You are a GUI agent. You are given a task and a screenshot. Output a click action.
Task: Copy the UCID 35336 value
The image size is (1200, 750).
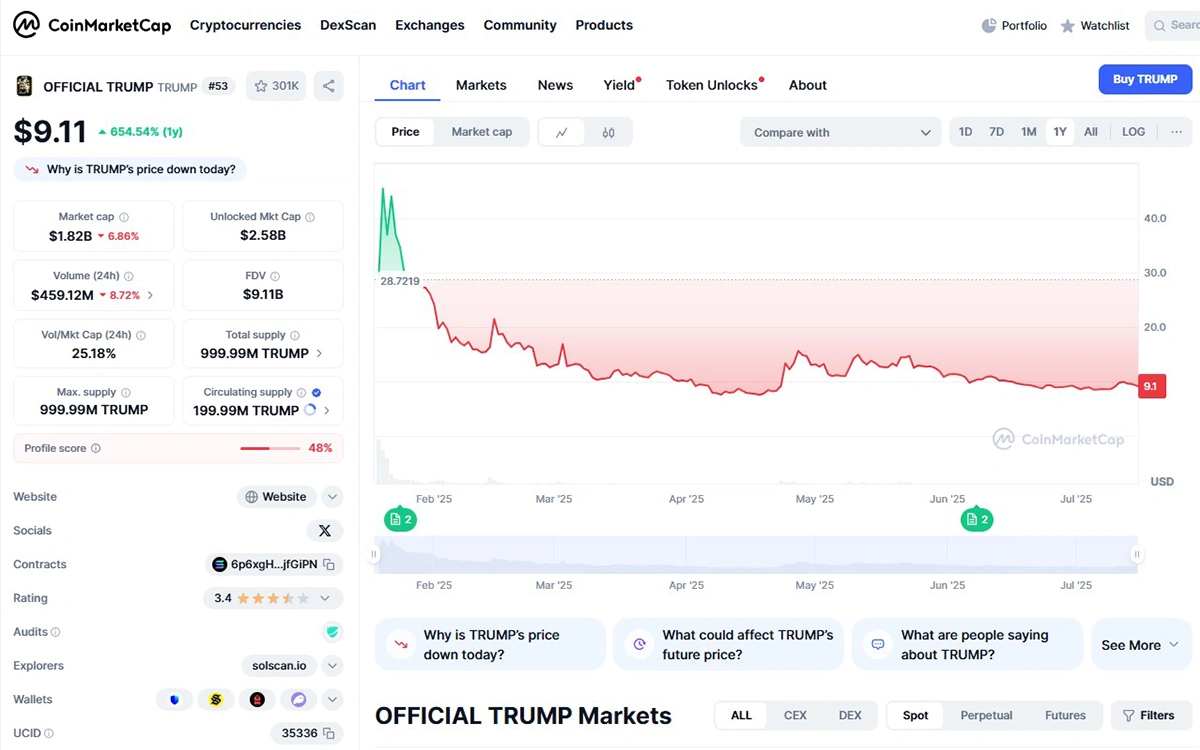329,733
